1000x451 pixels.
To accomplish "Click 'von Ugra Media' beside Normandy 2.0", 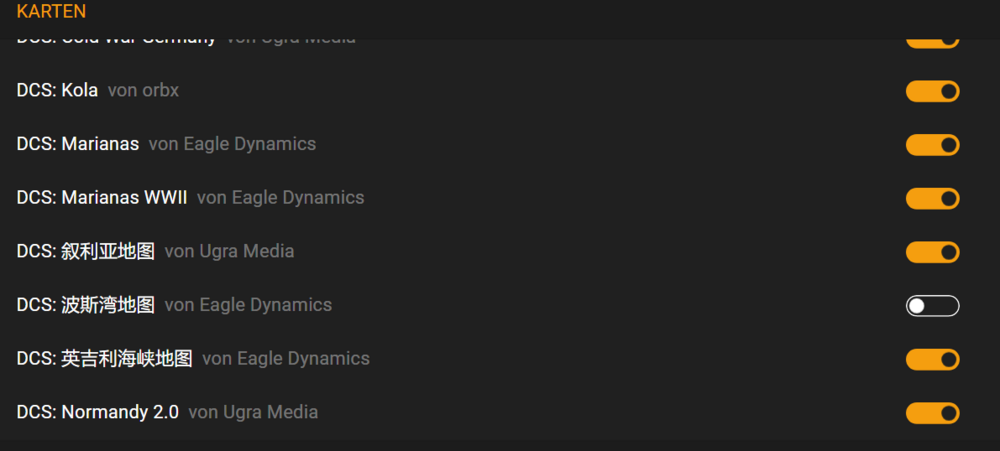I will [253, 412].
